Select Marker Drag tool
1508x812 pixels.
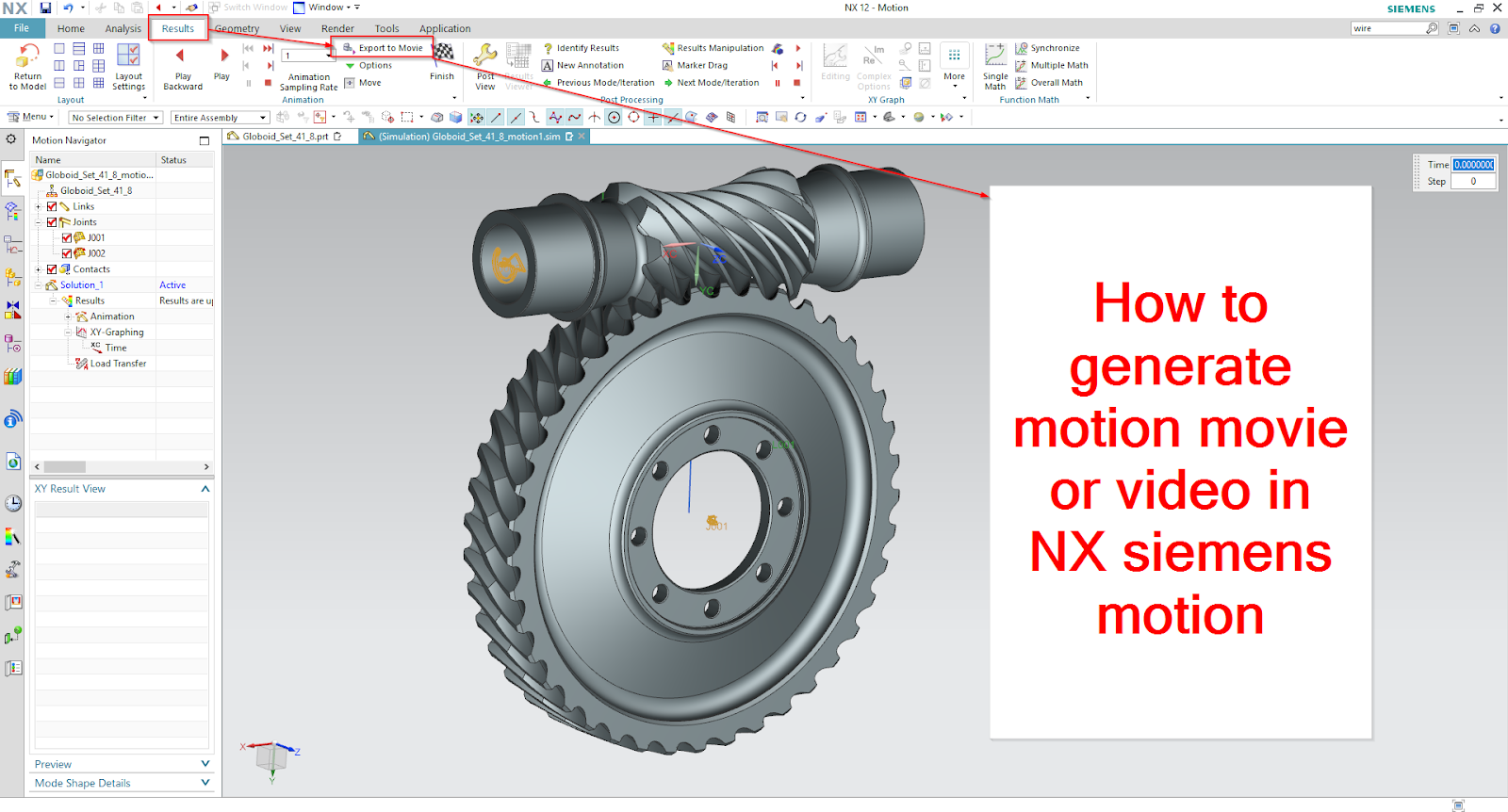695,65
